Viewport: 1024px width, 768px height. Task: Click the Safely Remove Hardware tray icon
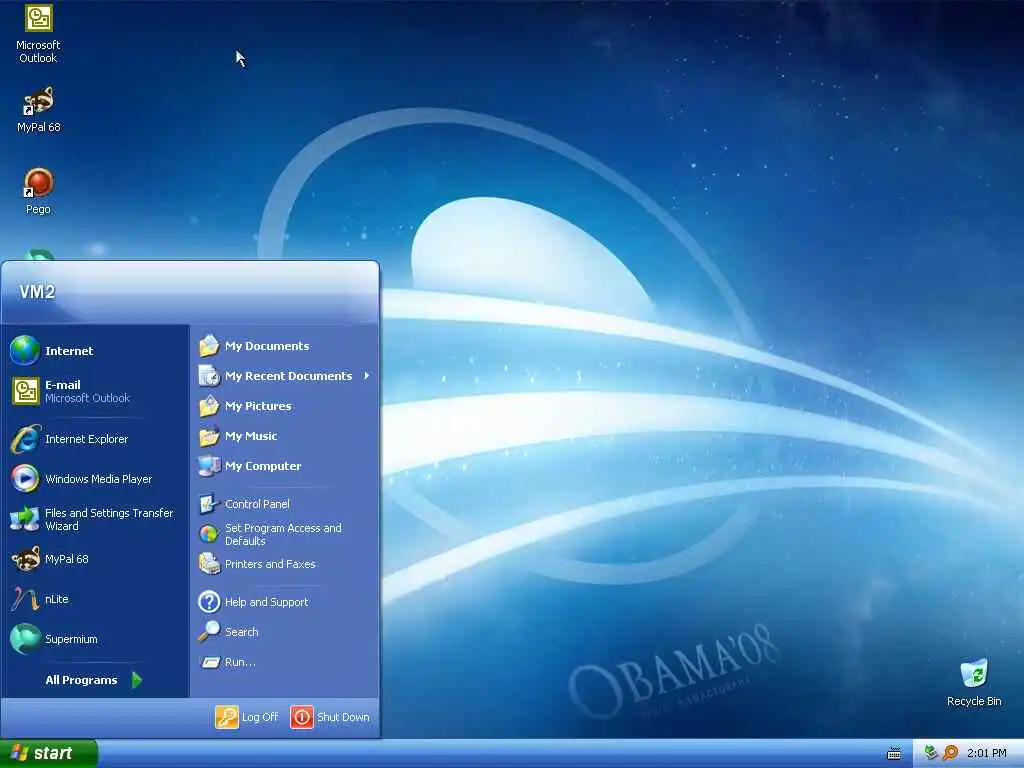click(x=931, y=753)
